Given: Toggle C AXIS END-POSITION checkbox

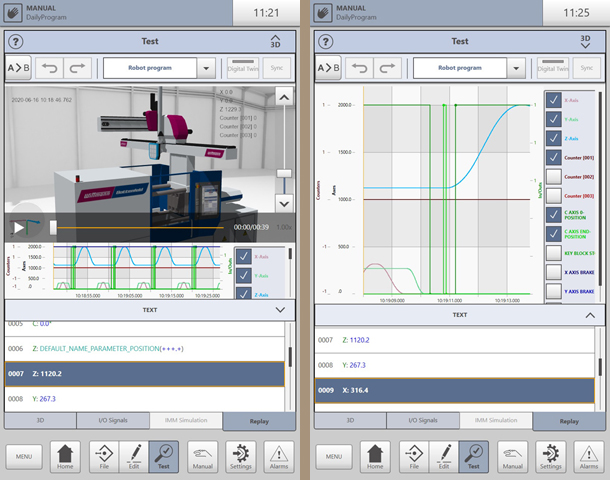Looking at the screenshot, I should coord(554,234).
